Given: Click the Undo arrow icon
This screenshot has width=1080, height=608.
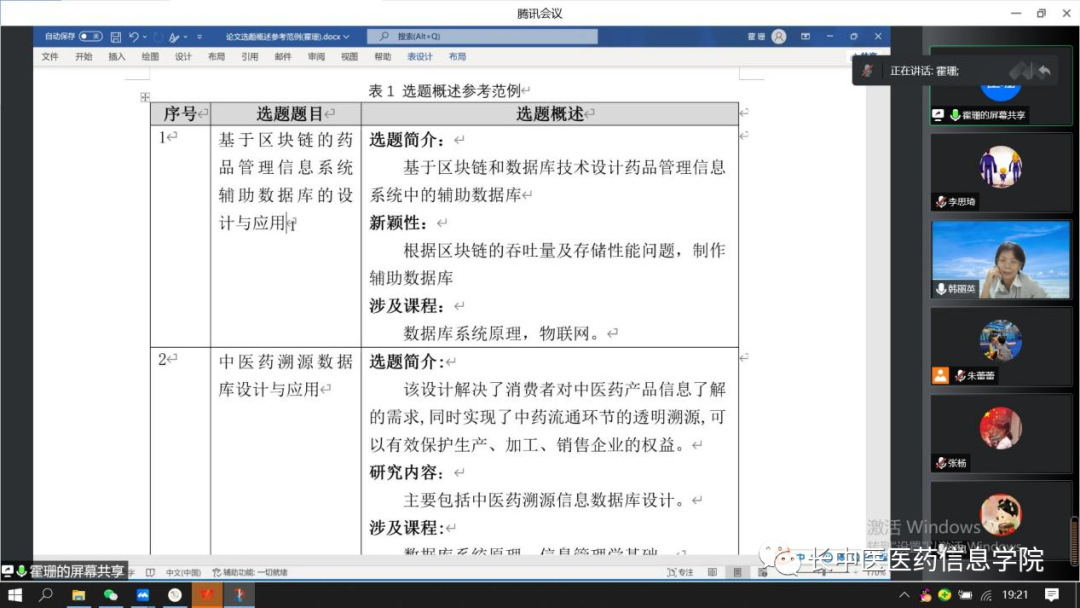Looking at the screenshot, I should (x=134, y=36).
